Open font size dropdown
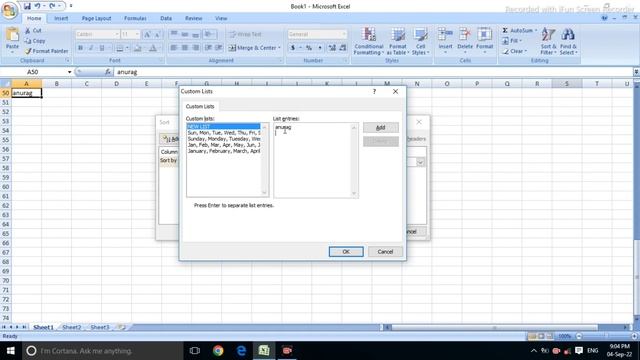Viewport: 640px width, 360px height. (137, 34)
